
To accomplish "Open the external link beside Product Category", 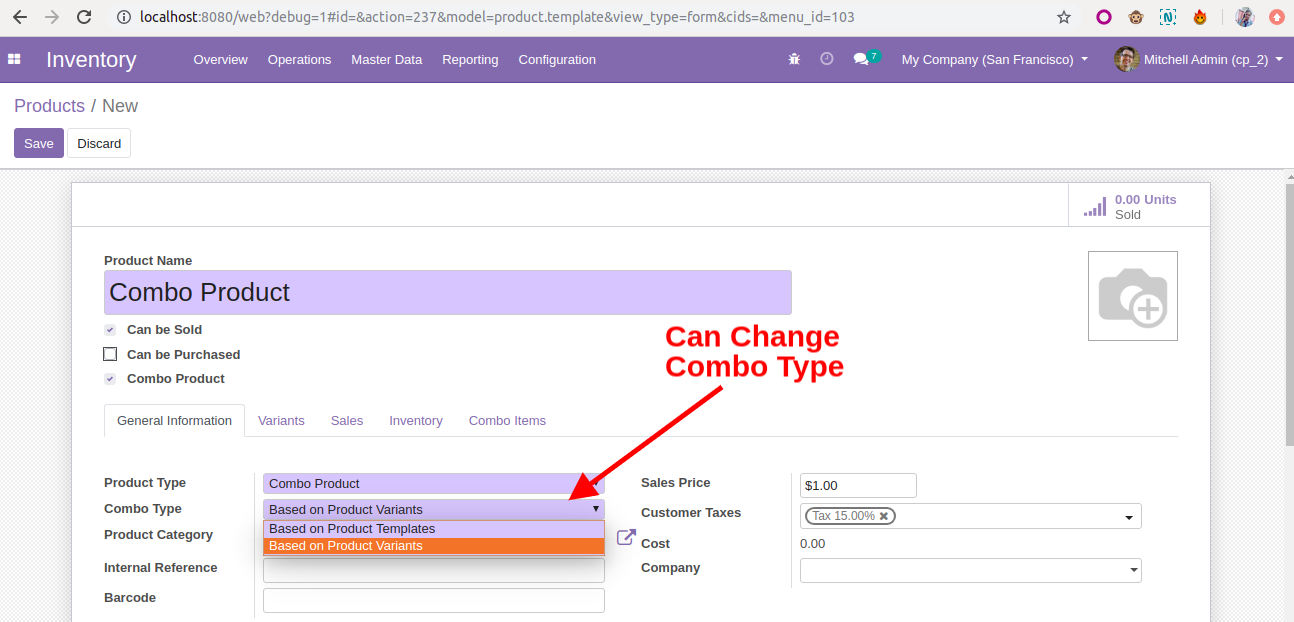I will [x=626, y=537].
